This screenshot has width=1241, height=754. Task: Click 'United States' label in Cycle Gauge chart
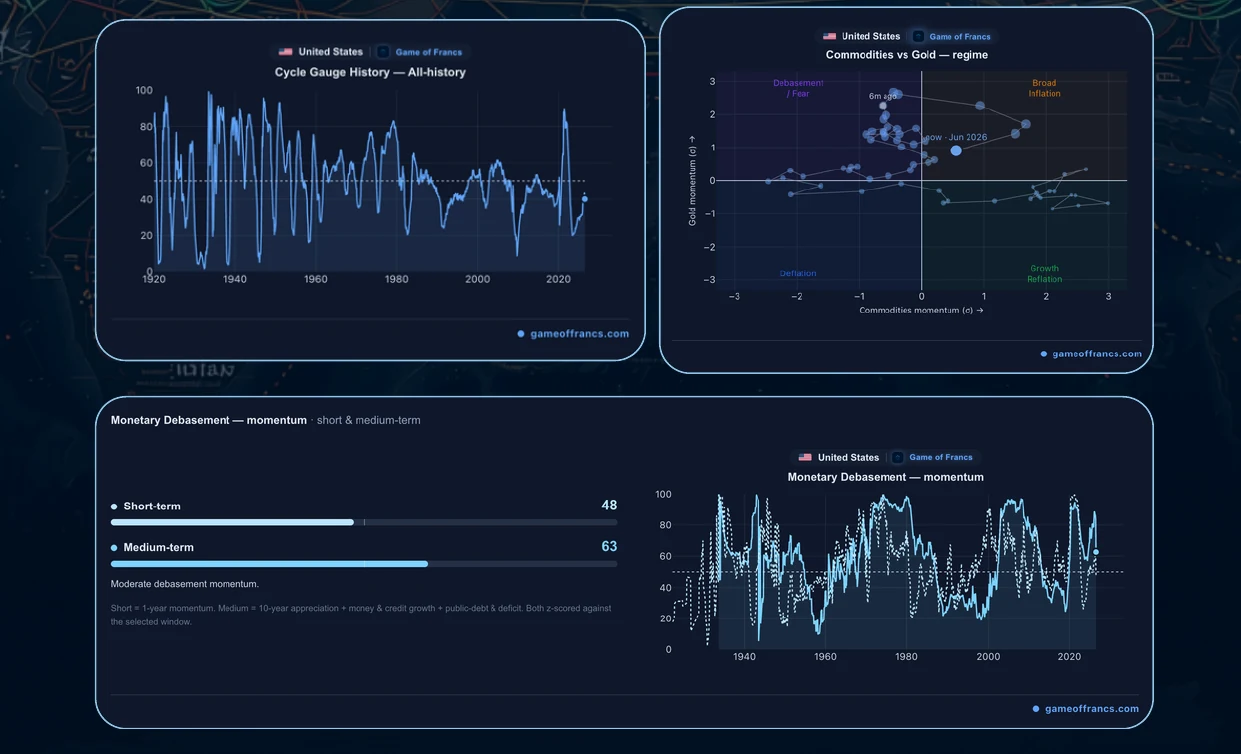click(x=330, y=52)
